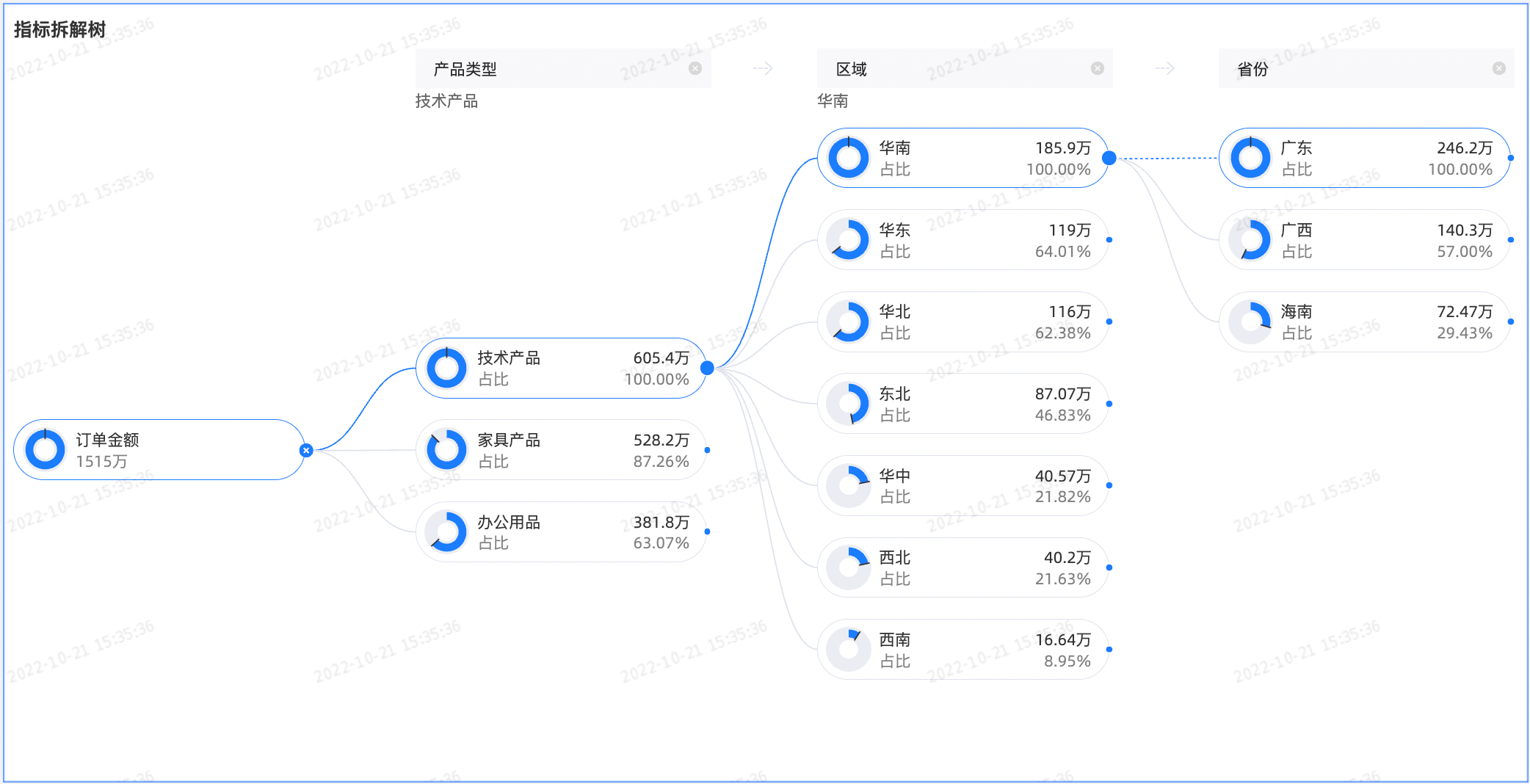Click the 家具产品 donut chart icon
This screenshot has height=784, width=1530.
[x=446, y=450]
